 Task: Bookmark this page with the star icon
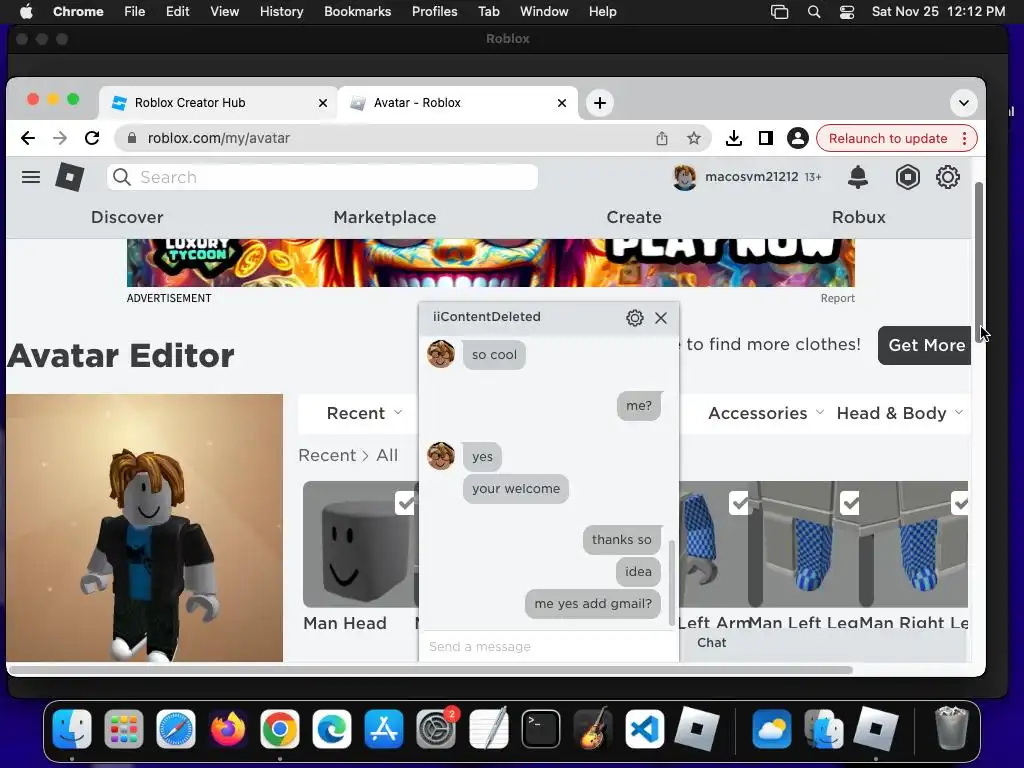[x=694, y=138]
